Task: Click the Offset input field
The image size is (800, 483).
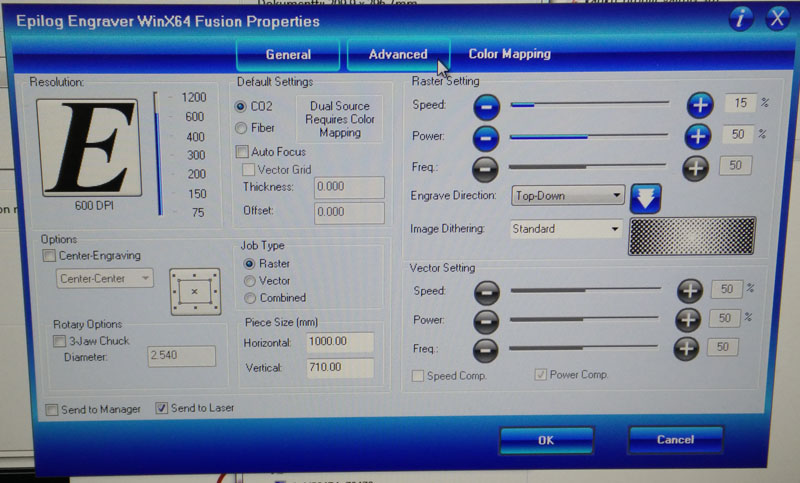Action: [x=349, y=213]
